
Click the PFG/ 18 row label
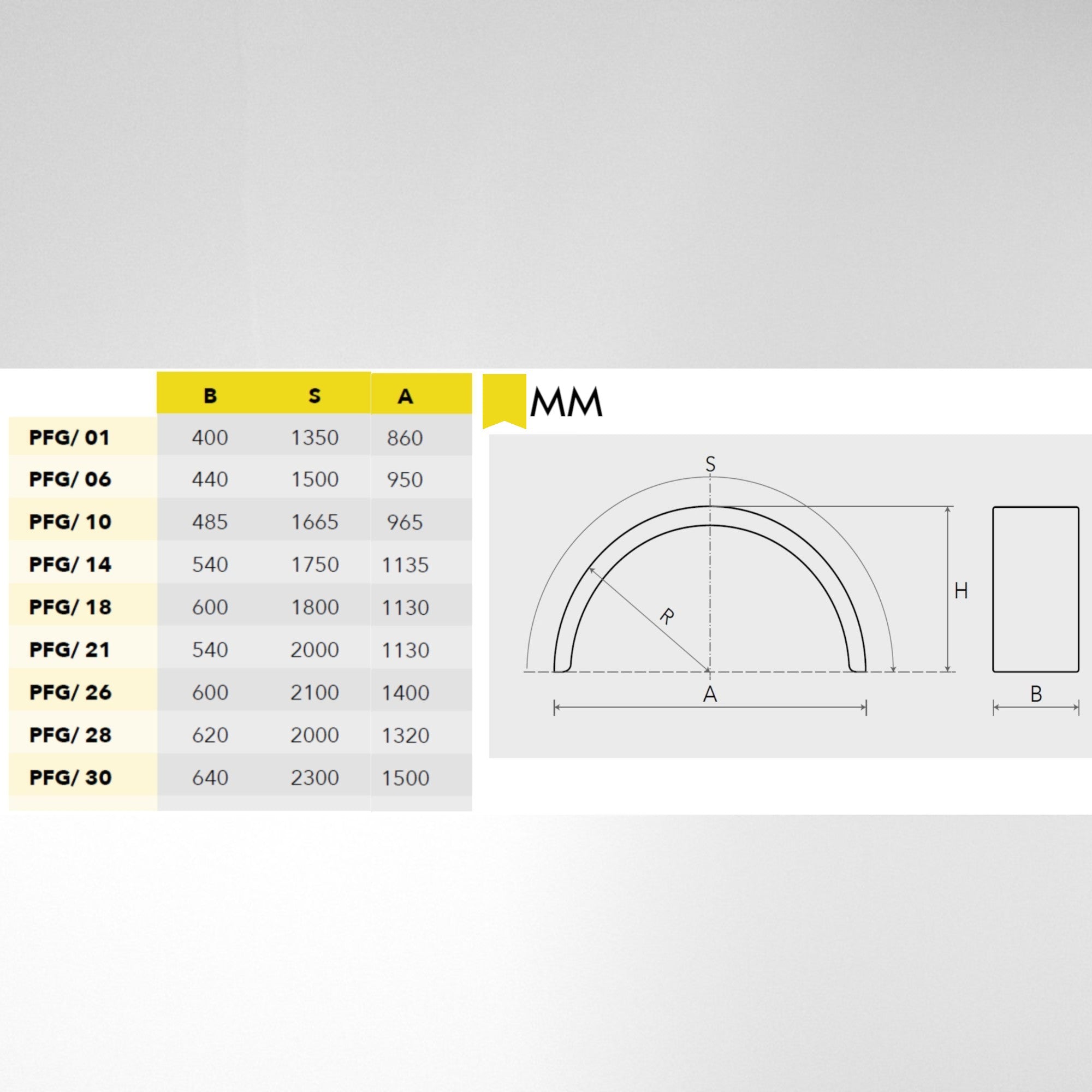[70, 607]
